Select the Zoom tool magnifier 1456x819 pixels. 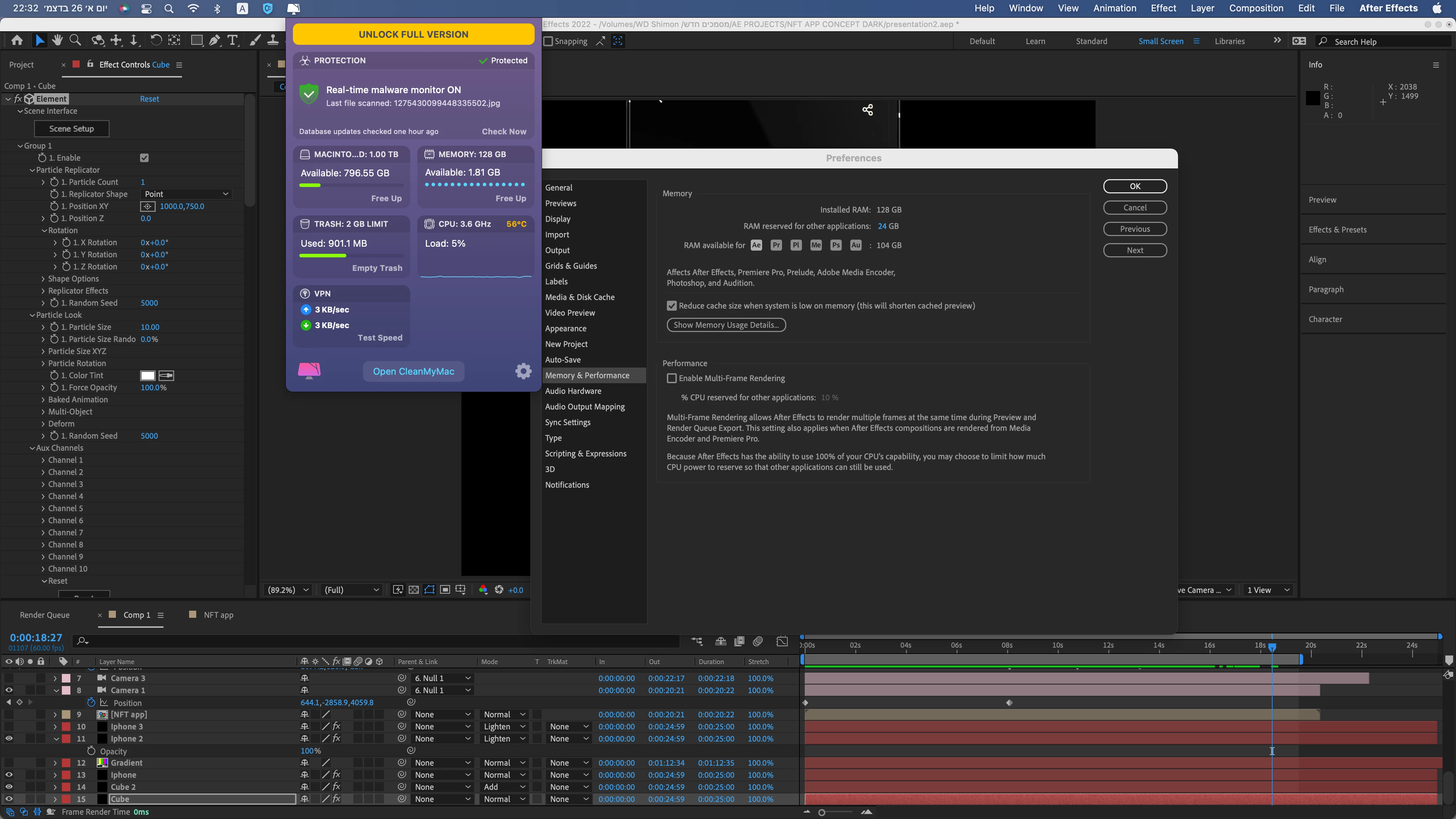tap(75, 40)
